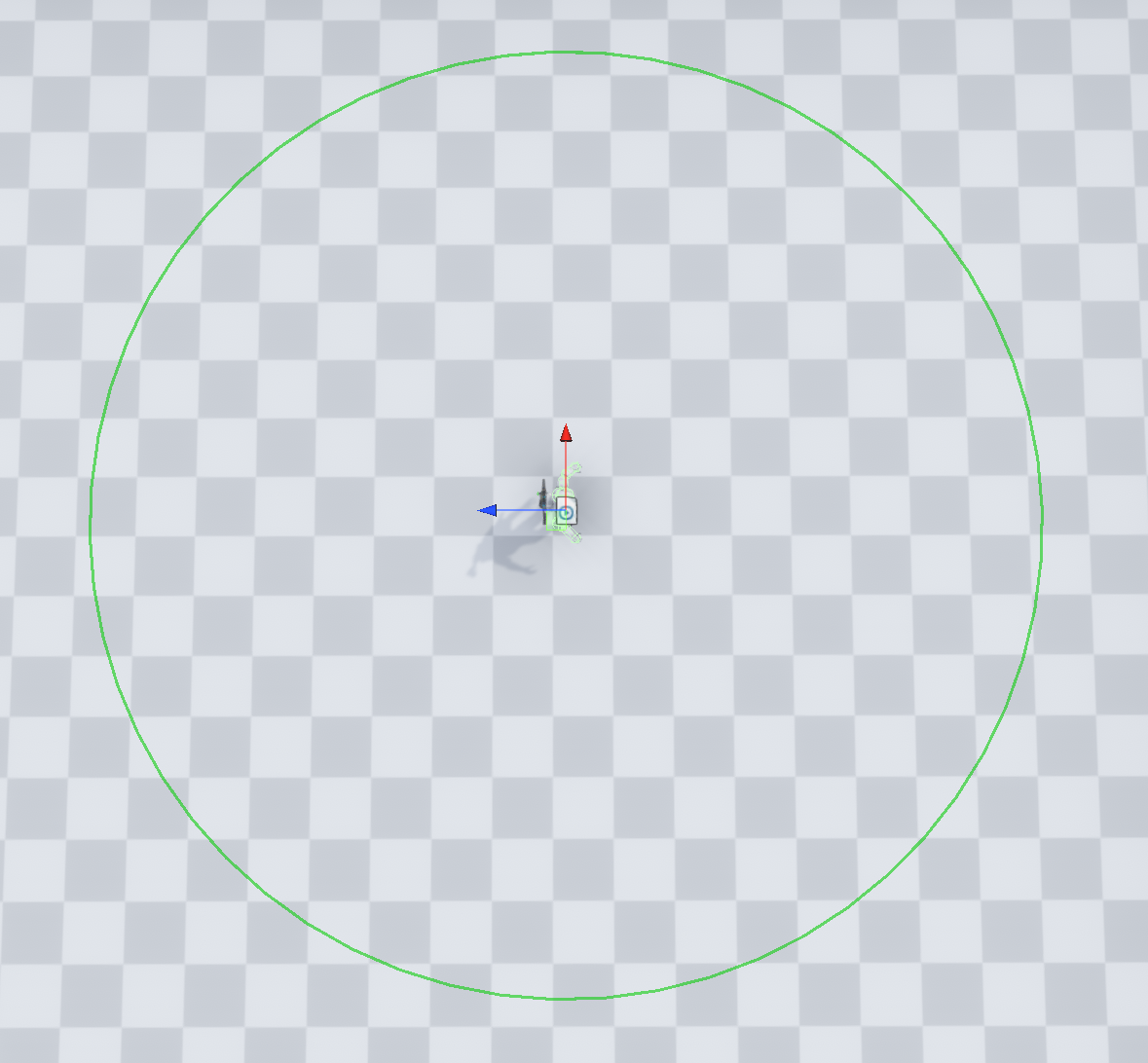
Task: Select the green radius circle outline
Action: [566, 525]
